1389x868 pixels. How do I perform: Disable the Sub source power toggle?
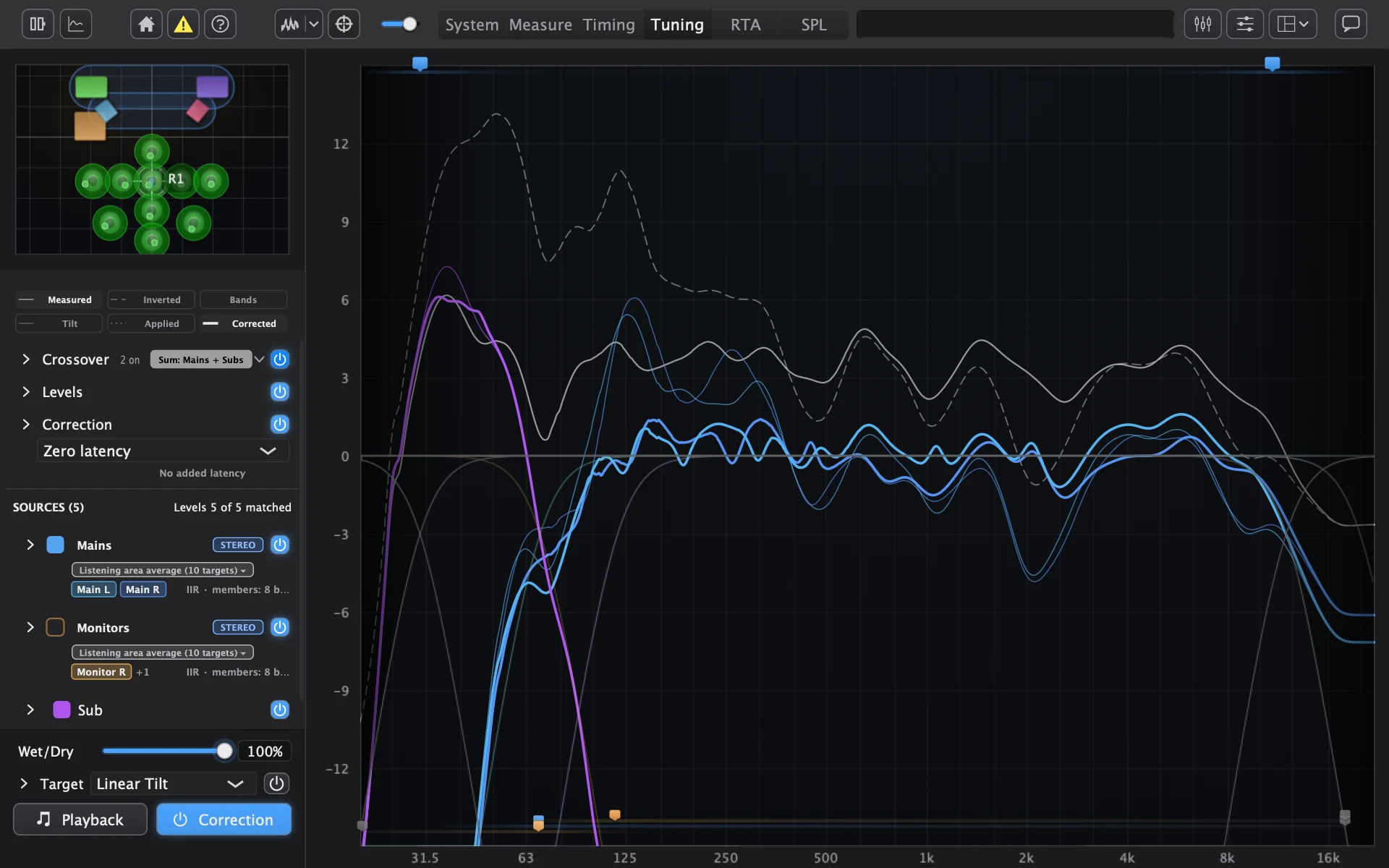tap(280, 710)
